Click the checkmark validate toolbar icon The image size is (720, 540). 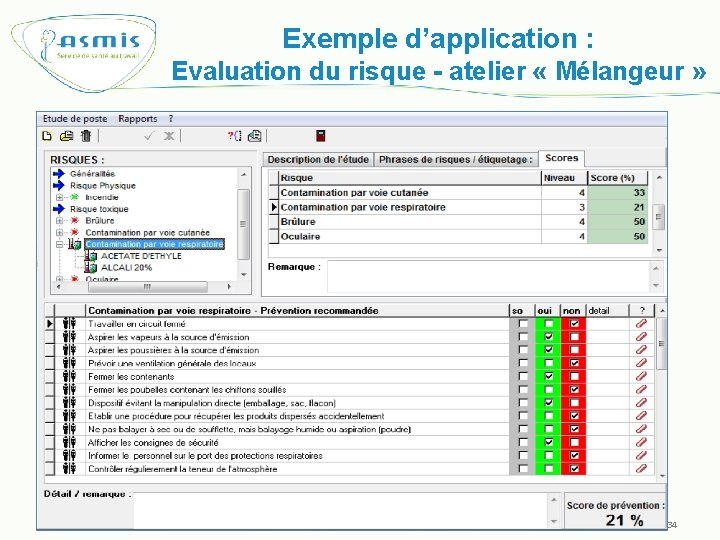pos(148,136)
